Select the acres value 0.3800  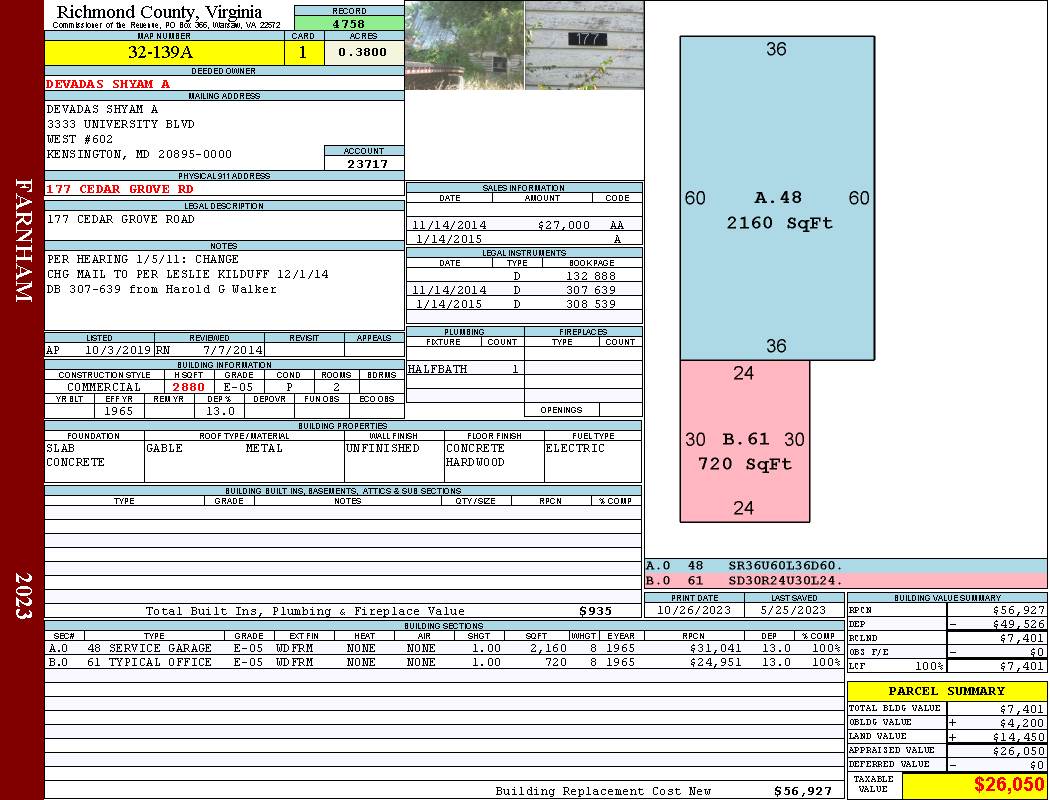pyautogui.click(x=363, y=53)
